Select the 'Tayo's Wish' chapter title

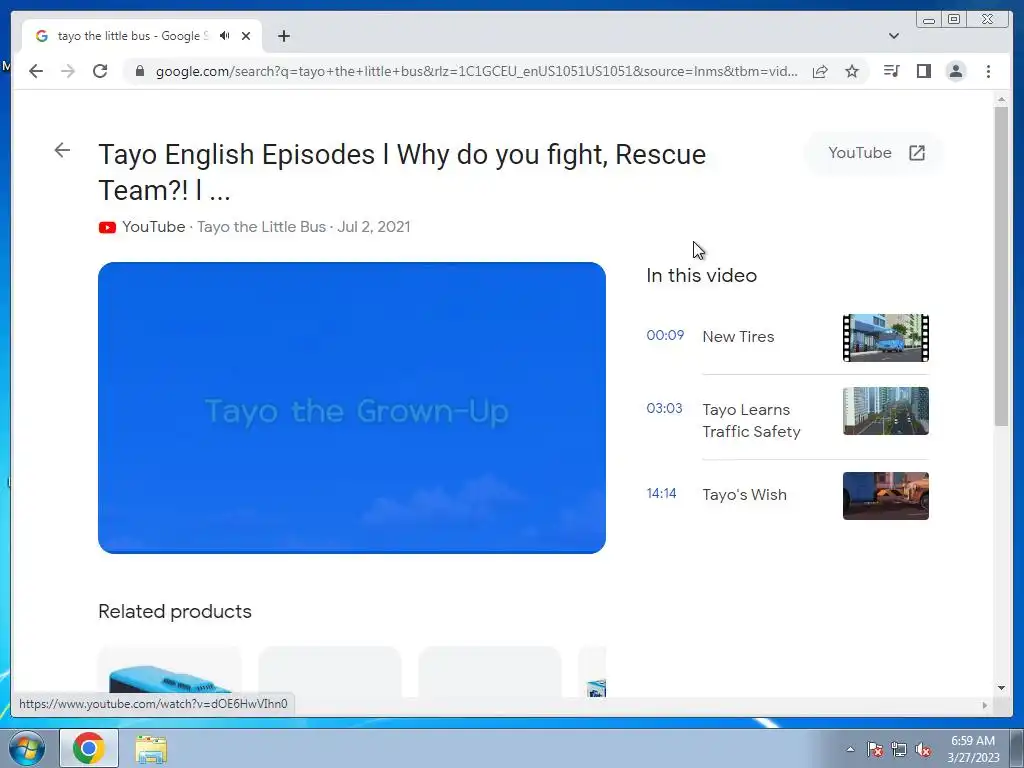point(744,495)
